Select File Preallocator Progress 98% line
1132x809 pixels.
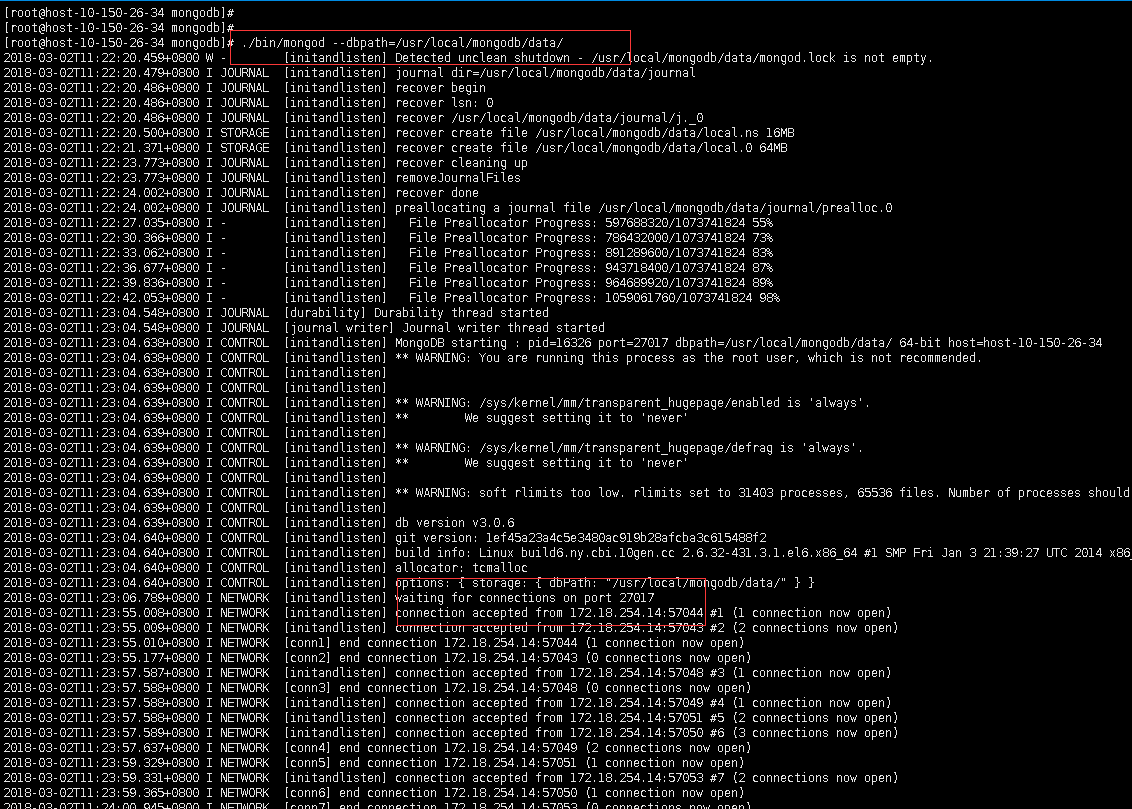click(391, 298)
